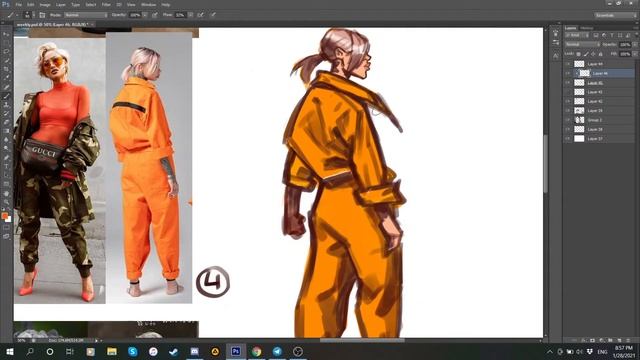Lock transparent pixels on layer
This screenshot has height=360, width=640.
click(579, 54)
